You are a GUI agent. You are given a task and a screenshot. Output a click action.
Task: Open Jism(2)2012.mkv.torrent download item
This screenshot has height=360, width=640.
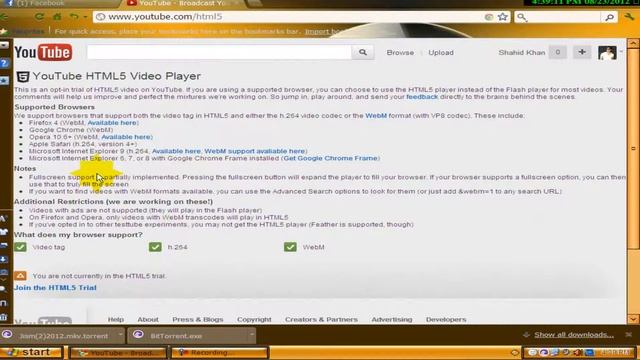click(x=63, y=336)
